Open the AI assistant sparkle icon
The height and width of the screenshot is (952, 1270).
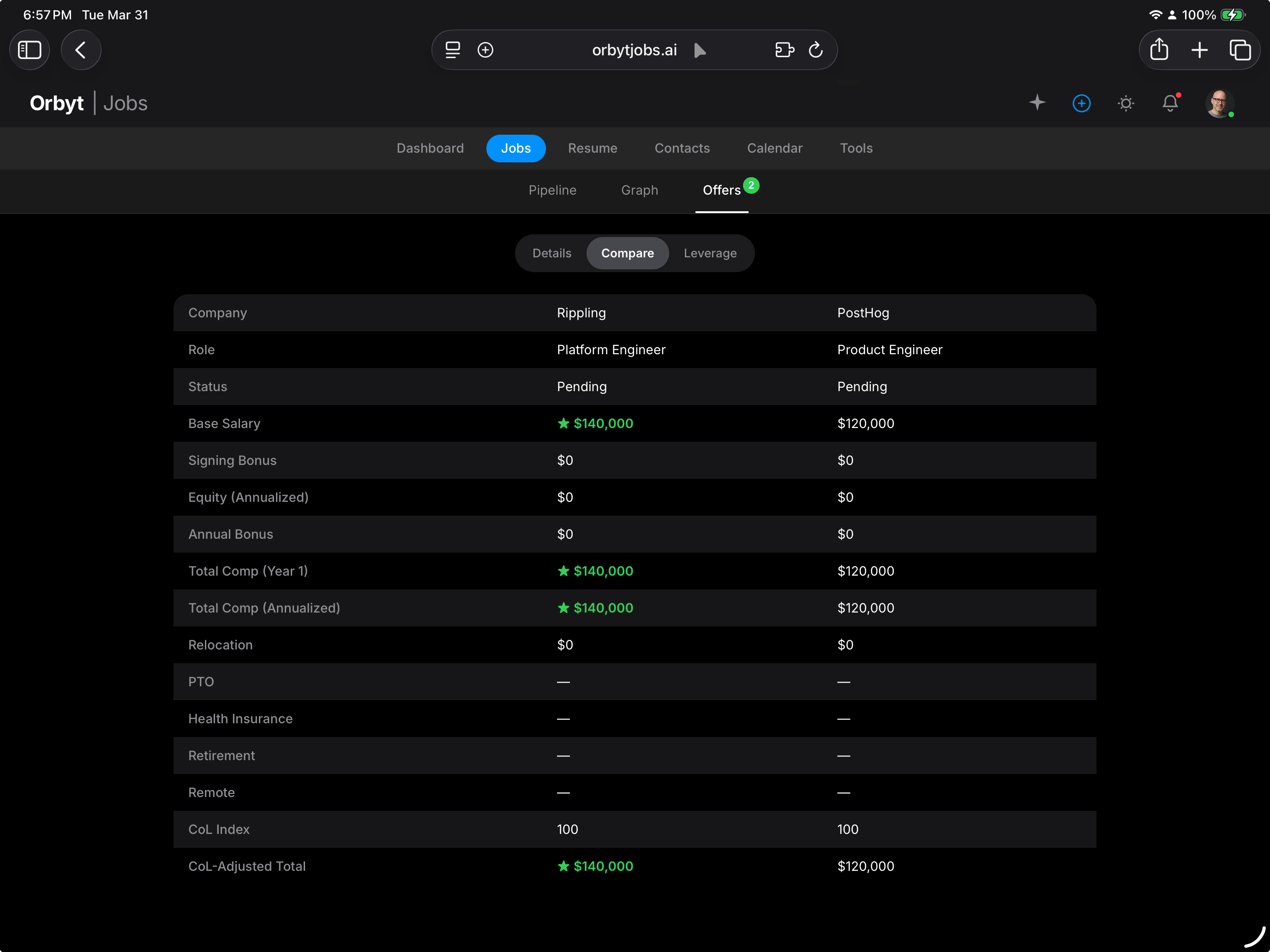click(1037, 103)
